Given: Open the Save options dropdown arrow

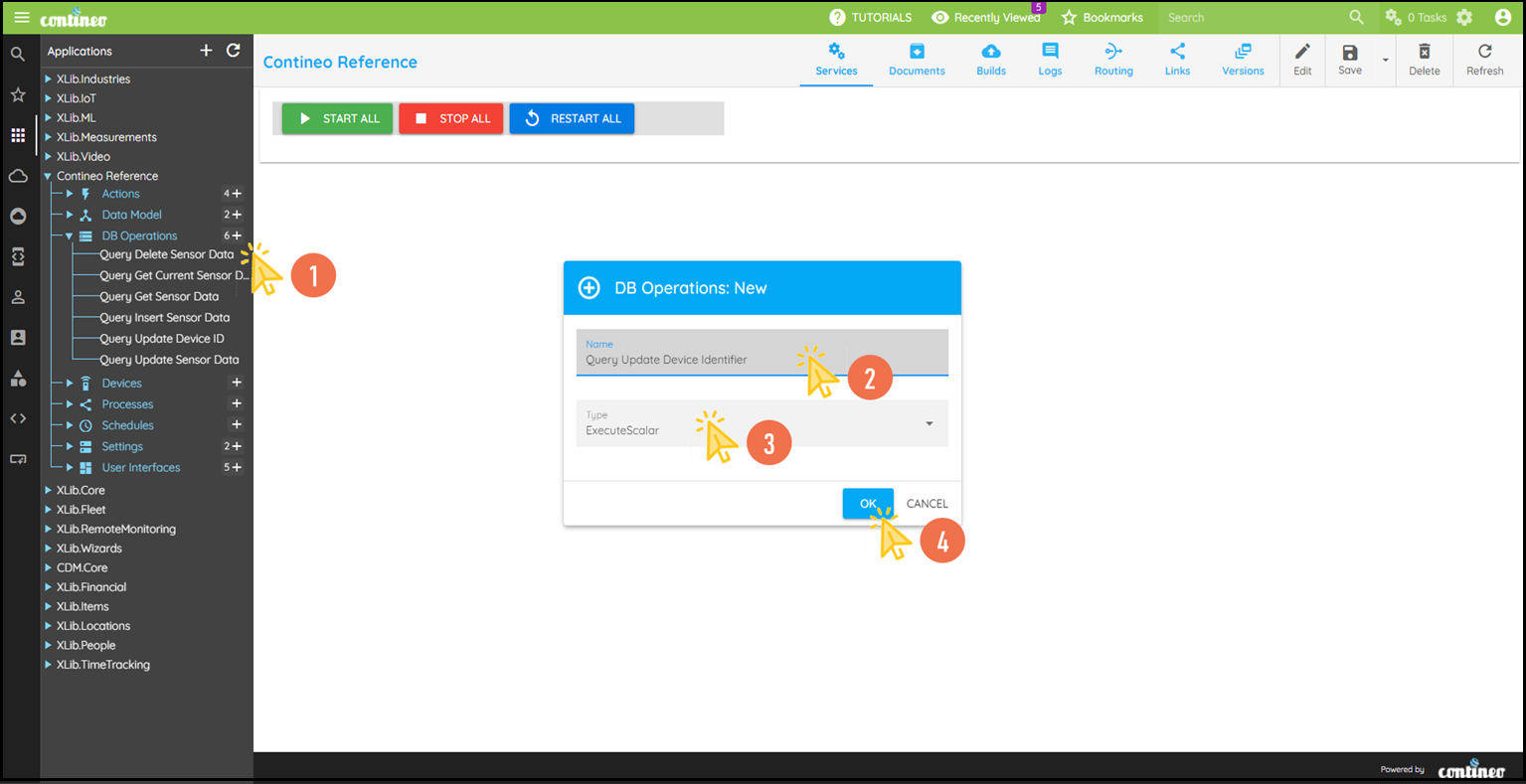Looking at the screenshot, I should pos(1385,61).
